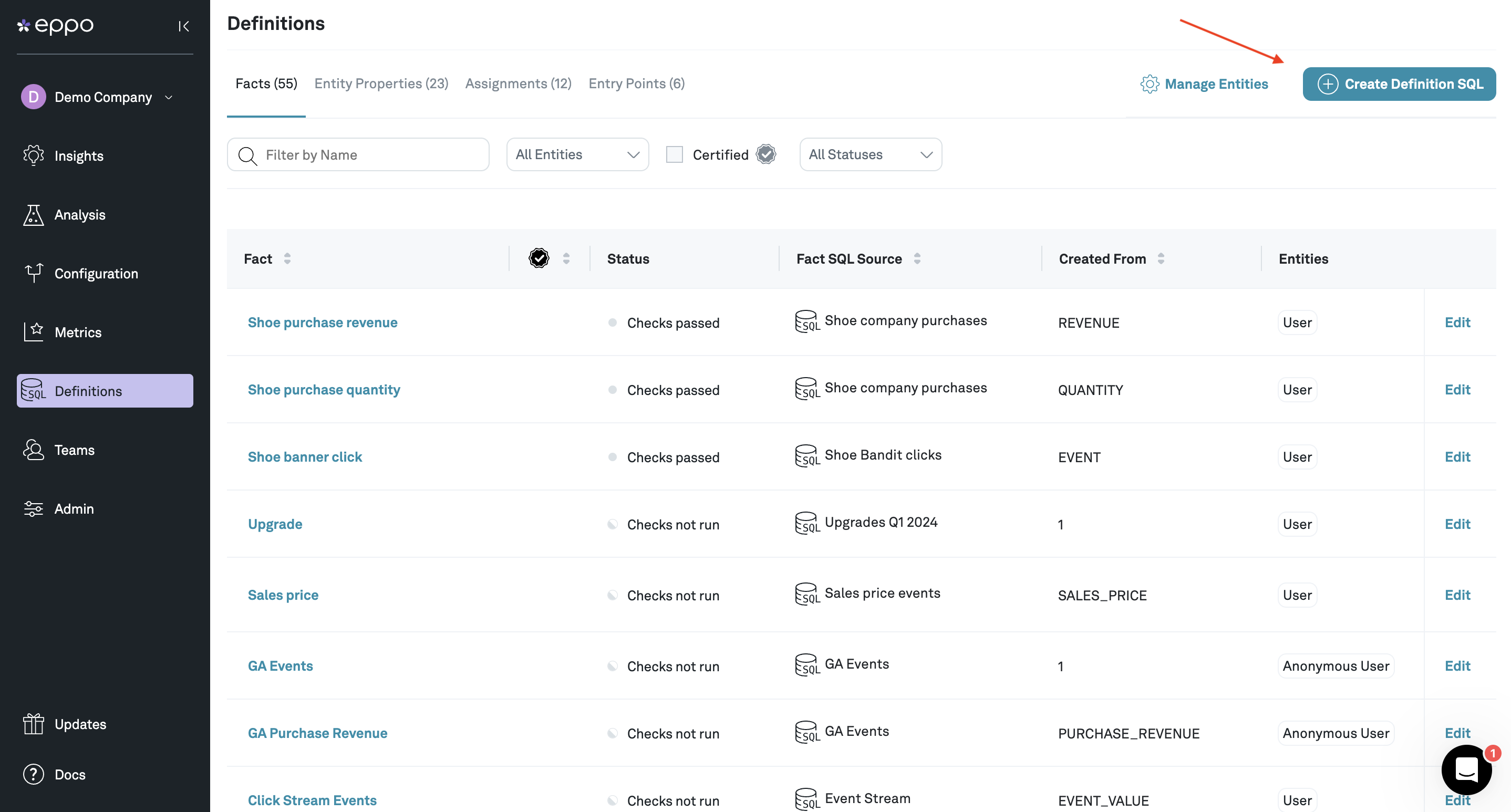Viewport: 1511px width, 812px height.
Task: Open the Metrics page
Action: coord(78,332)
